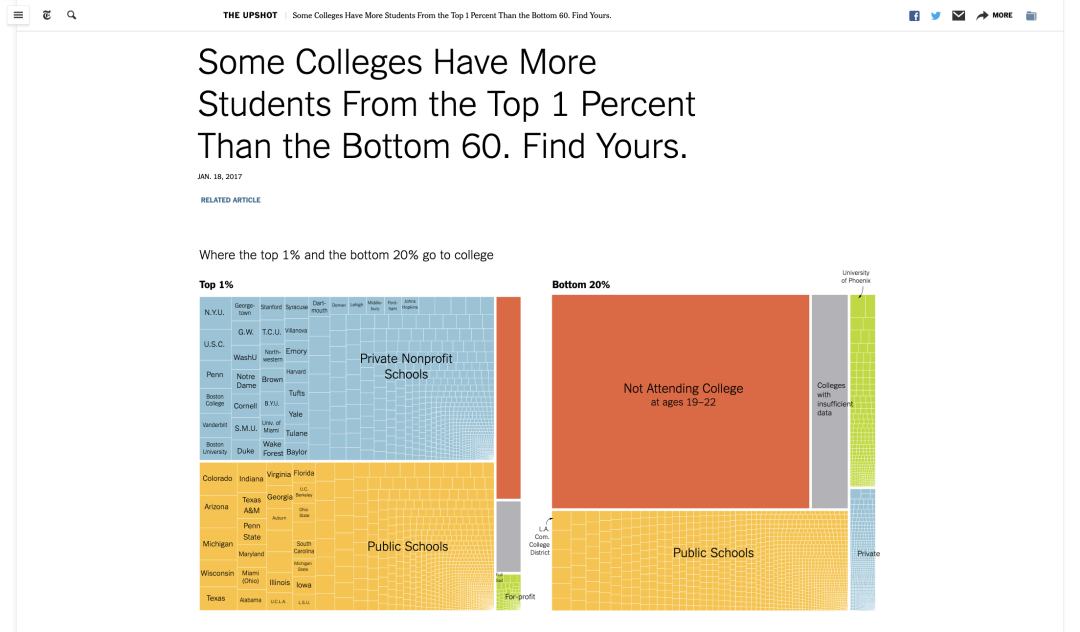Open the Related Article link

(230, 200)
